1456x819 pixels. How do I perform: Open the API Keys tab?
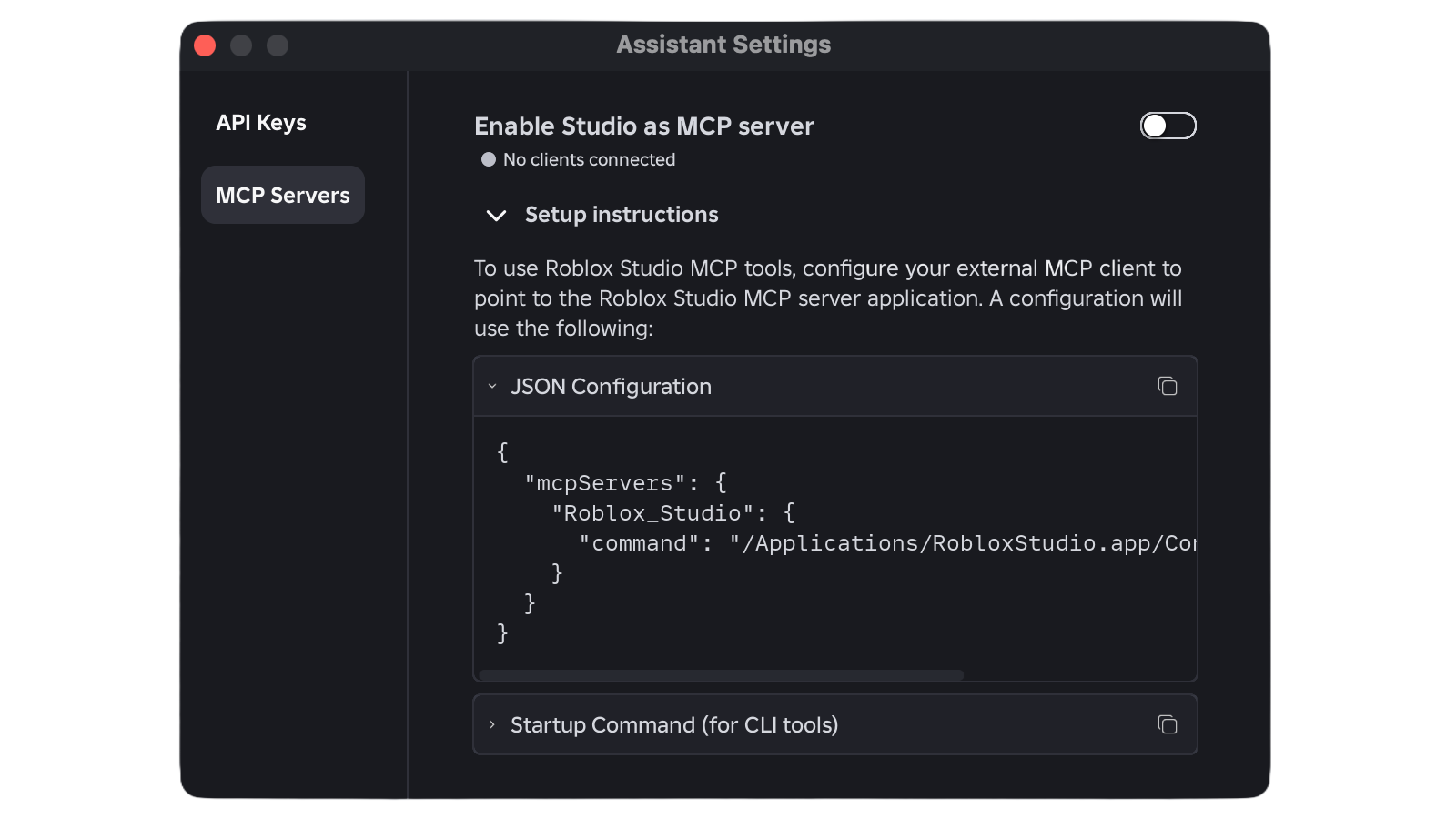pyautogui.click(x=261, y=123)
